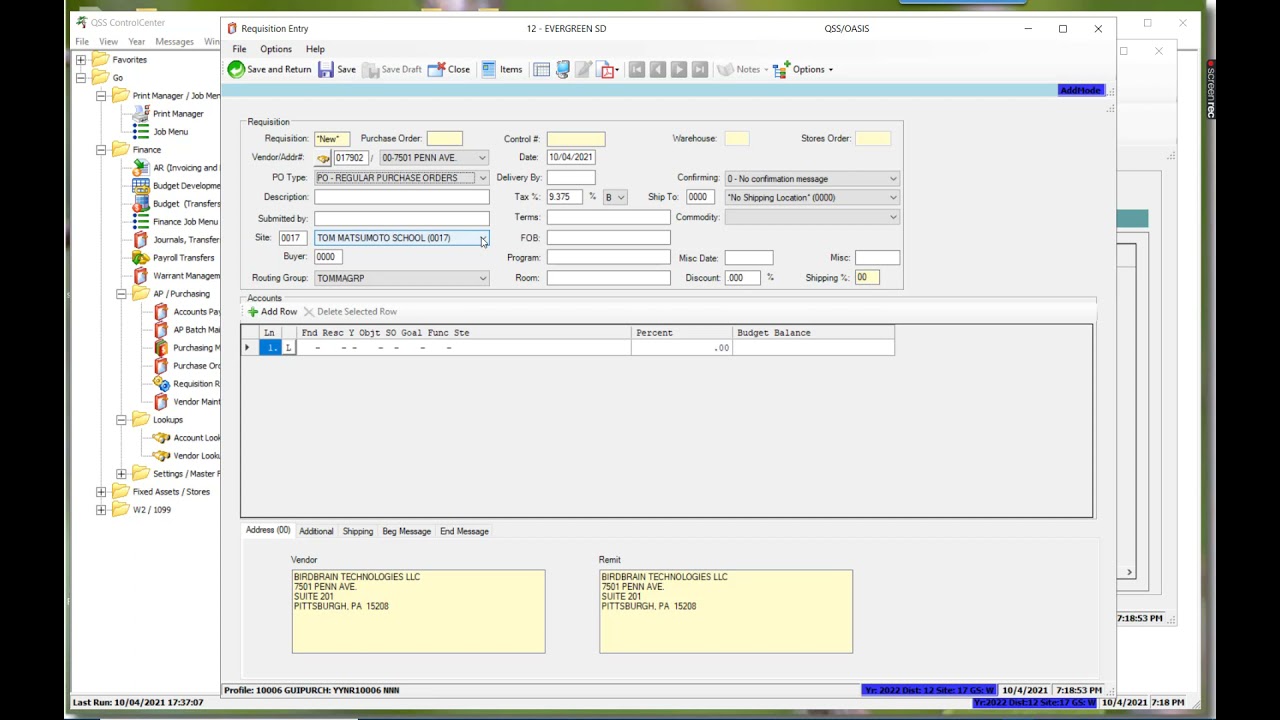Click in the Submitted by field

(402, 218)
